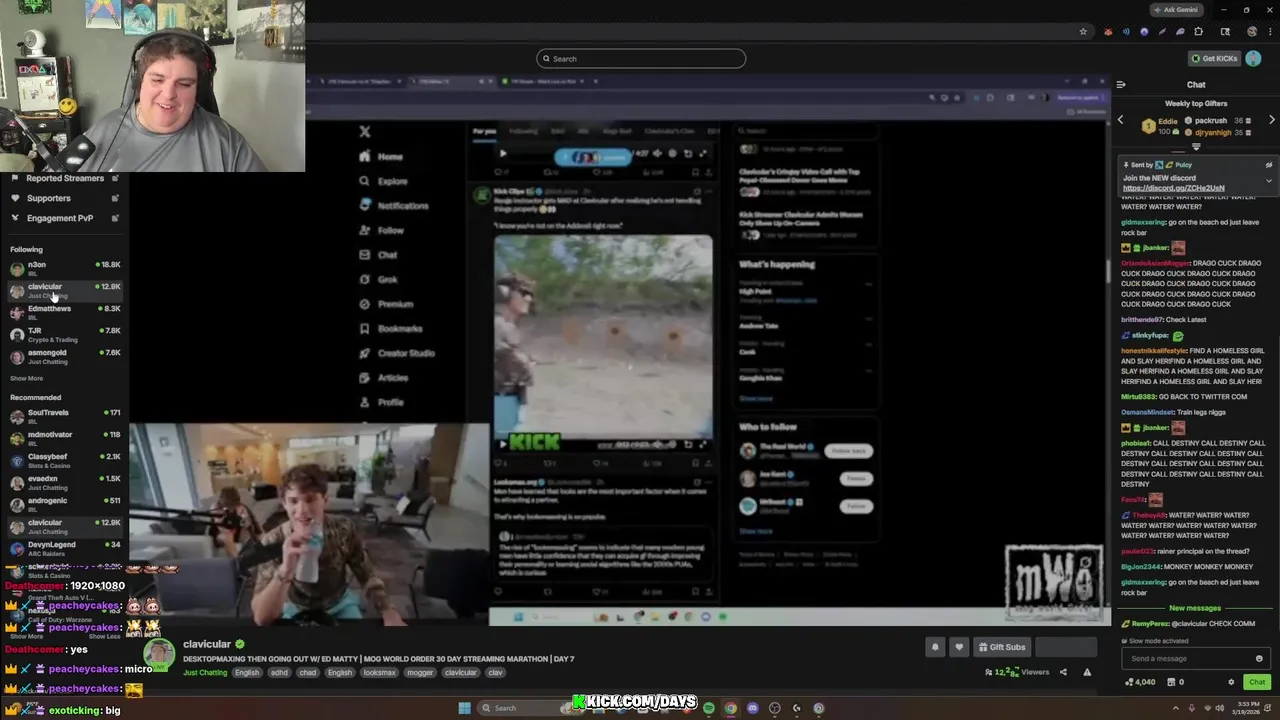Toggle follow heart button
This screenshot has width=1280, height=720.
pyautogui.click(x=958, y=647)
